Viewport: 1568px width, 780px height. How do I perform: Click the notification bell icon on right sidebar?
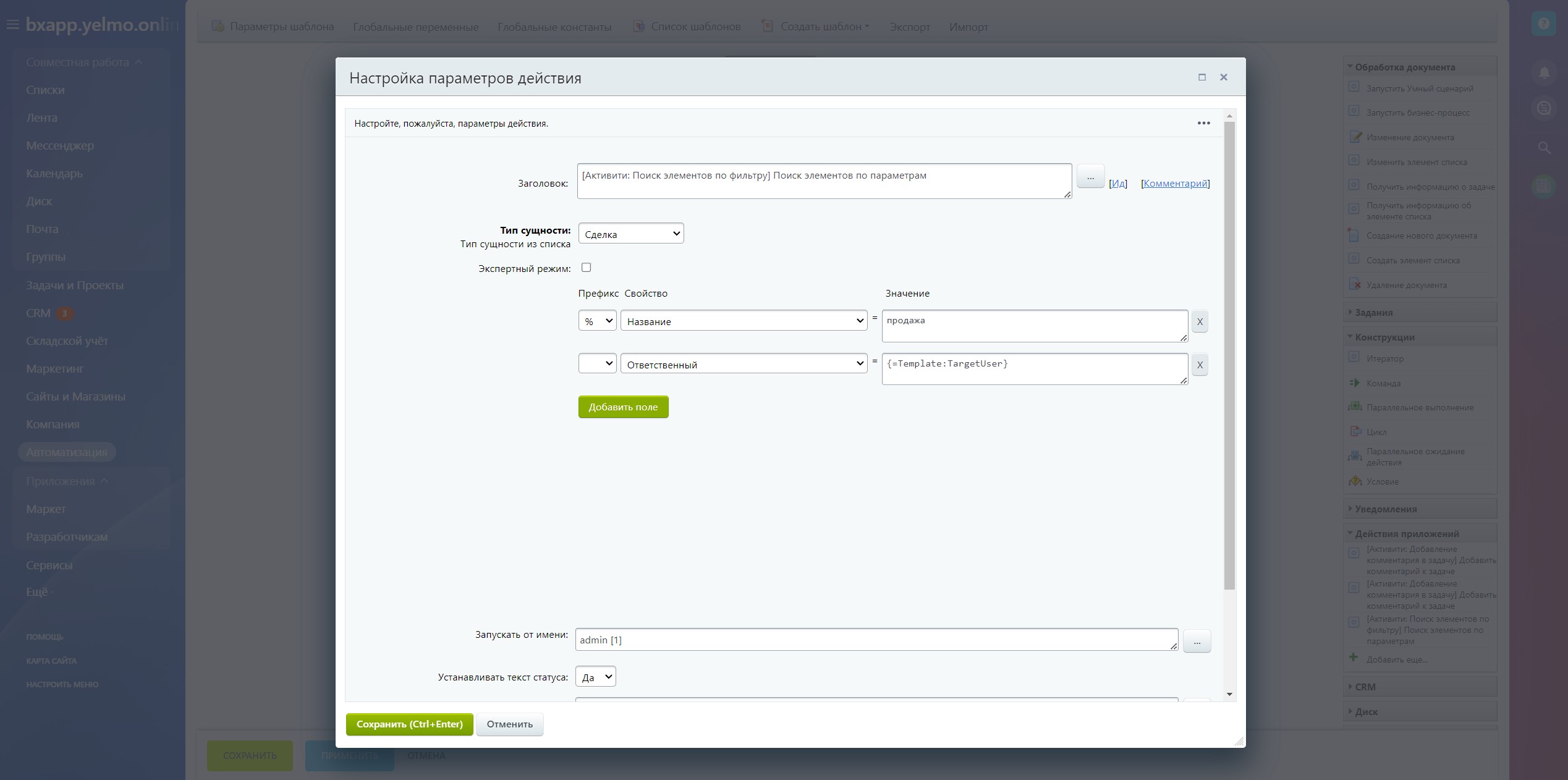(x=1543, y=73)
